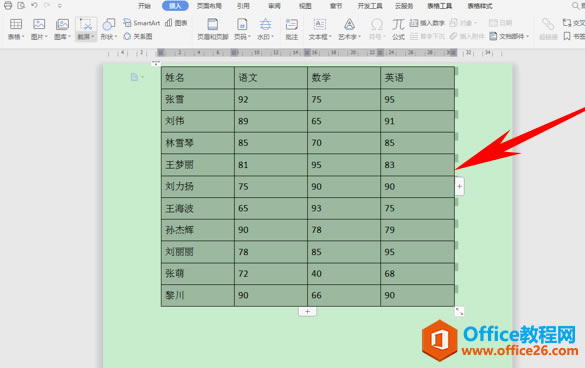Click the 语文 header cell

pyautogui.click(x=271, y=78)
